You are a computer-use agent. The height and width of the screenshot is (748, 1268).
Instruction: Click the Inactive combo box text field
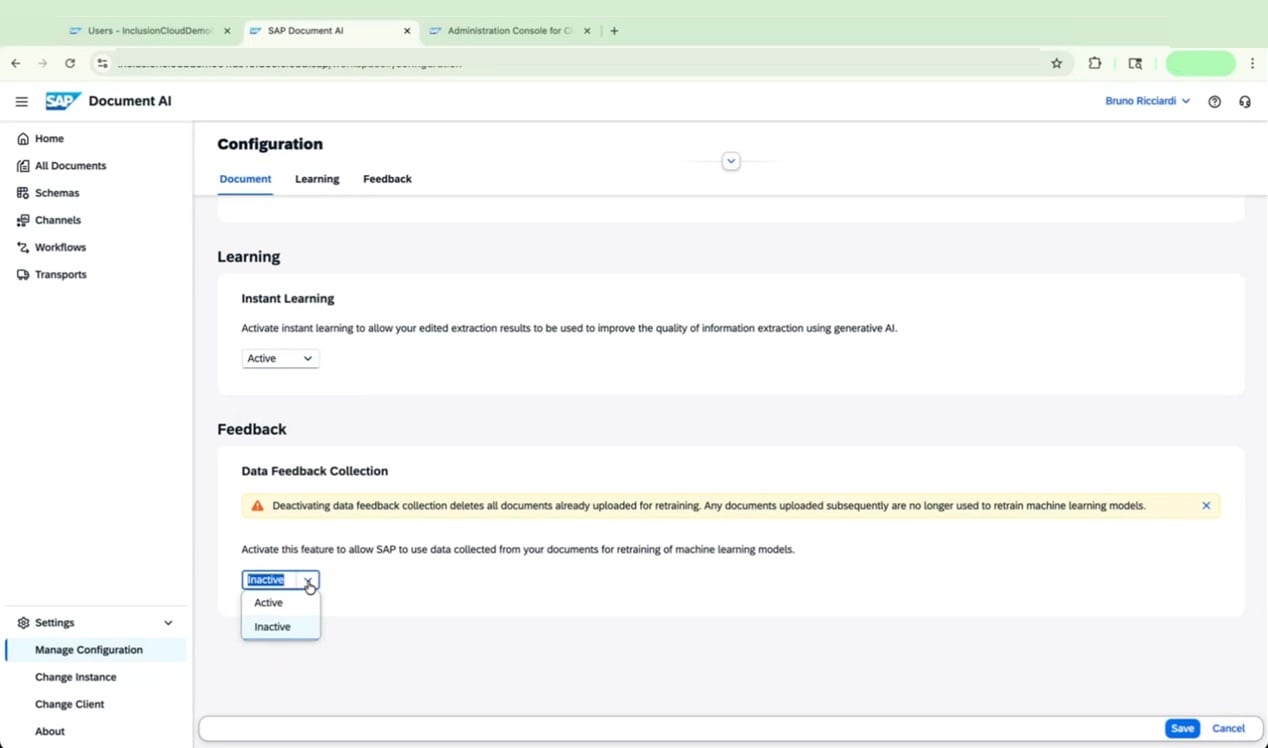(x=270, y=580)
